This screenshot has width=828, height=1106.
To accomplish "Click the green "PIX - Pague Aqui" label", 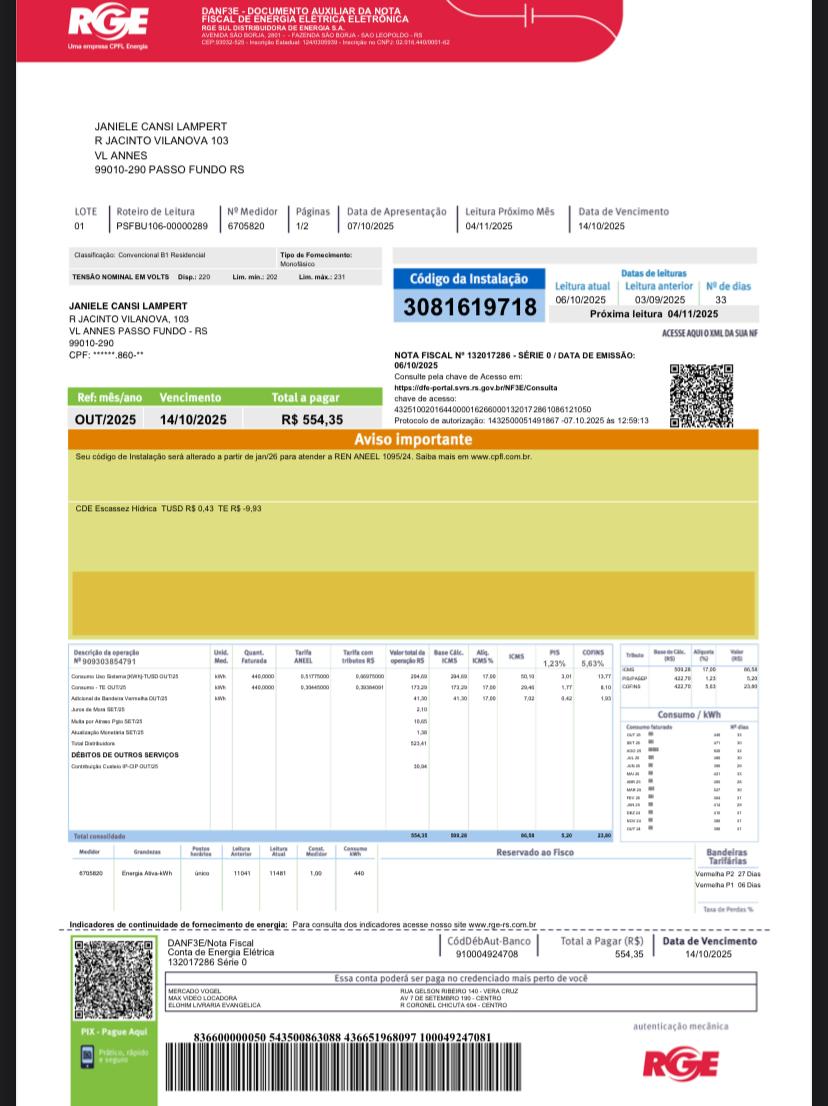I will 113,1031.
